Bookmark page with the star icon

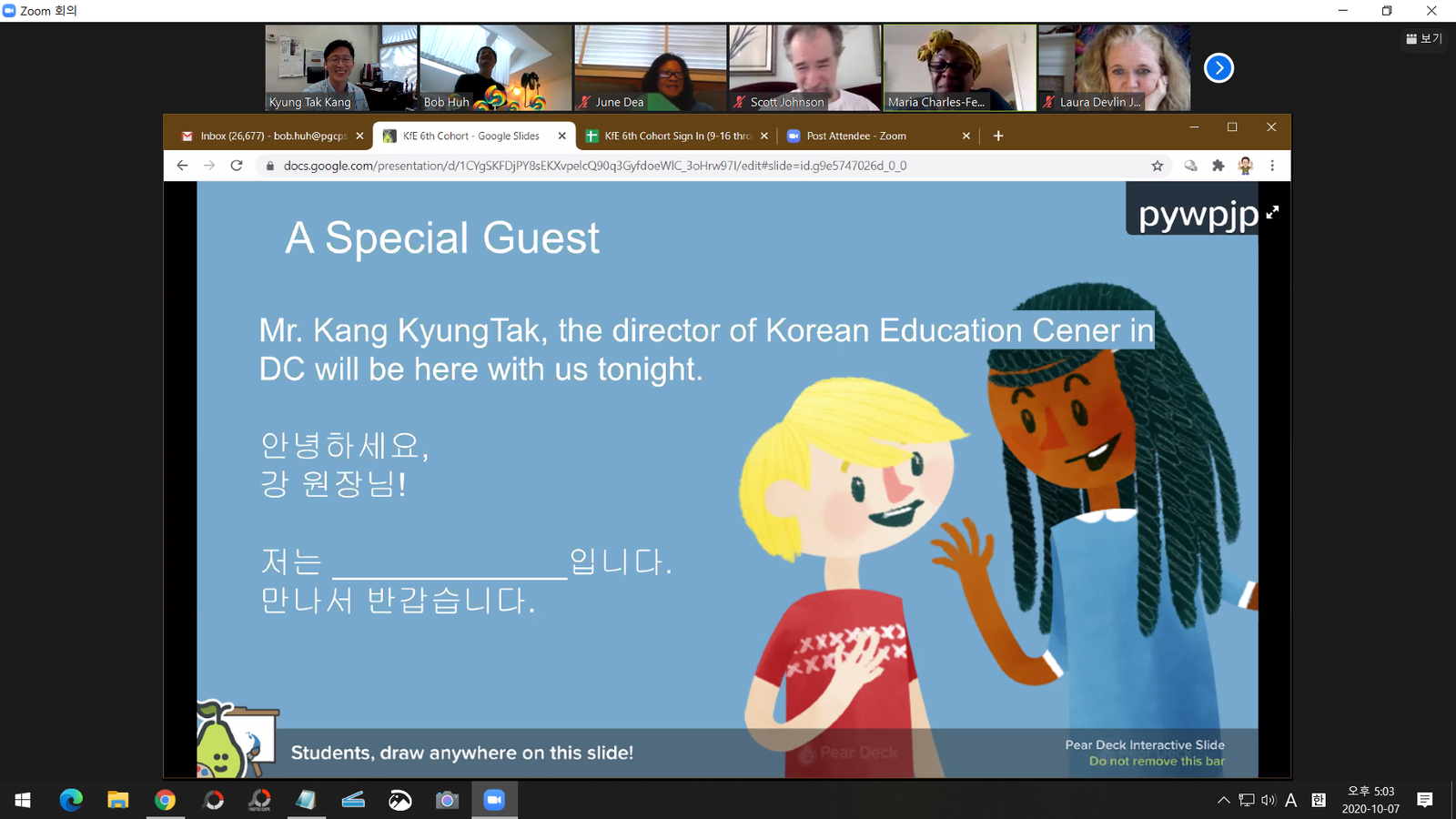[x=1157, y=166]
